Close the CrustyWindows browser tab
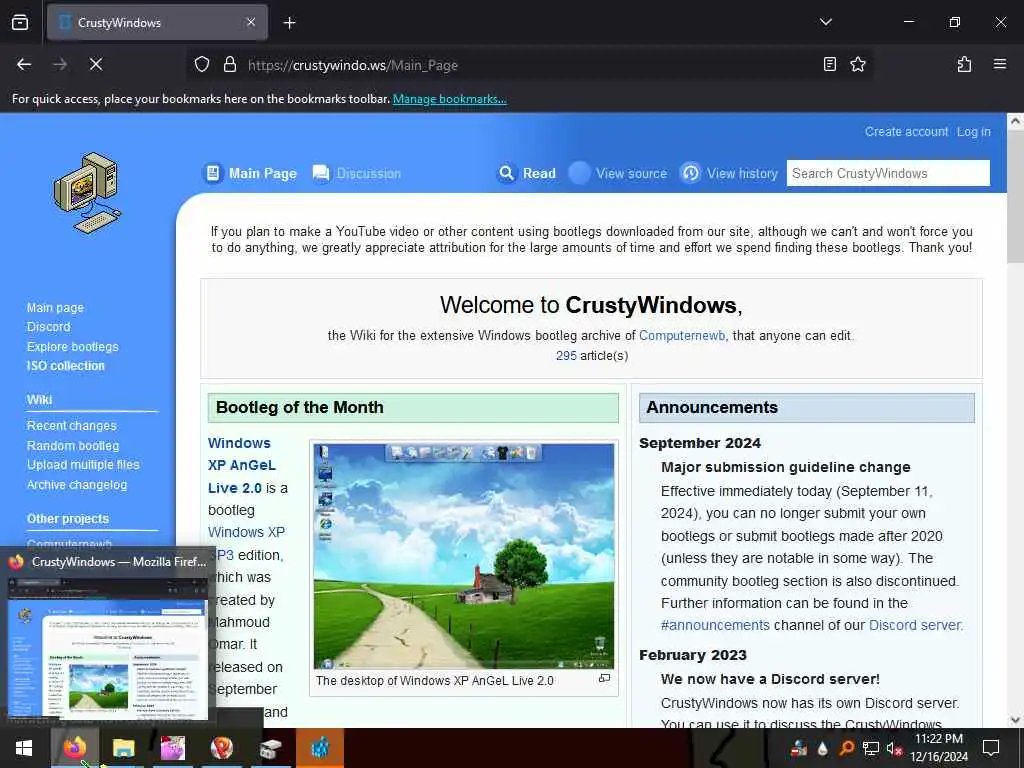Image resolution: width=1024 pixels, height=768 pixels. tap(251, 22)
